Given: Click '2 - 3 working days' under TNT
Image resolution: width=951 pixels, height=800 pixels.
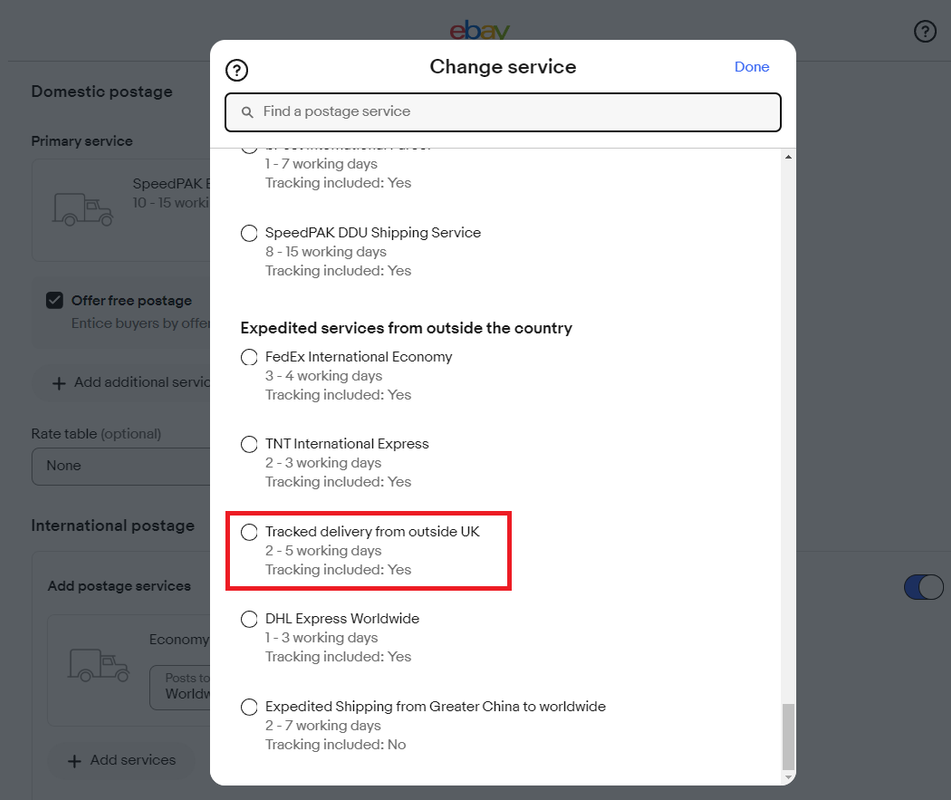Looking at the screenshot, I should coord(323,463).
